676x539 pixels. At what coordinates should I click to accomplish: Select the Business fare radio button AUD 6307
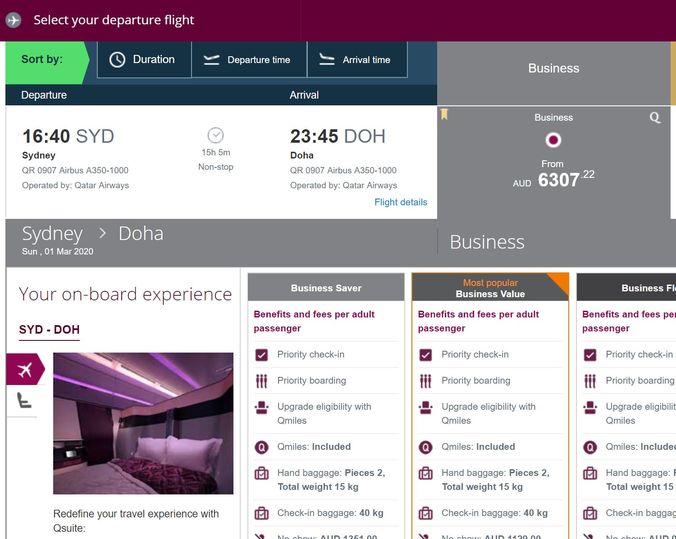[x=553, y=140]
